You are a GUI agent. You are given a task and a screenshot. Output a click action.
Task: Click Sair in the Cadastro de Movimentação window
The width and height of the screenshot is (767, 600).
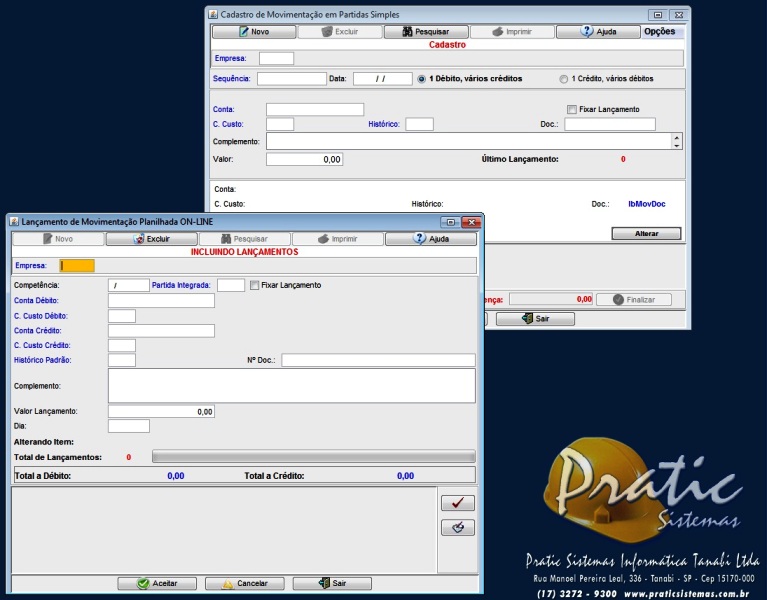[x=535, y=319]
